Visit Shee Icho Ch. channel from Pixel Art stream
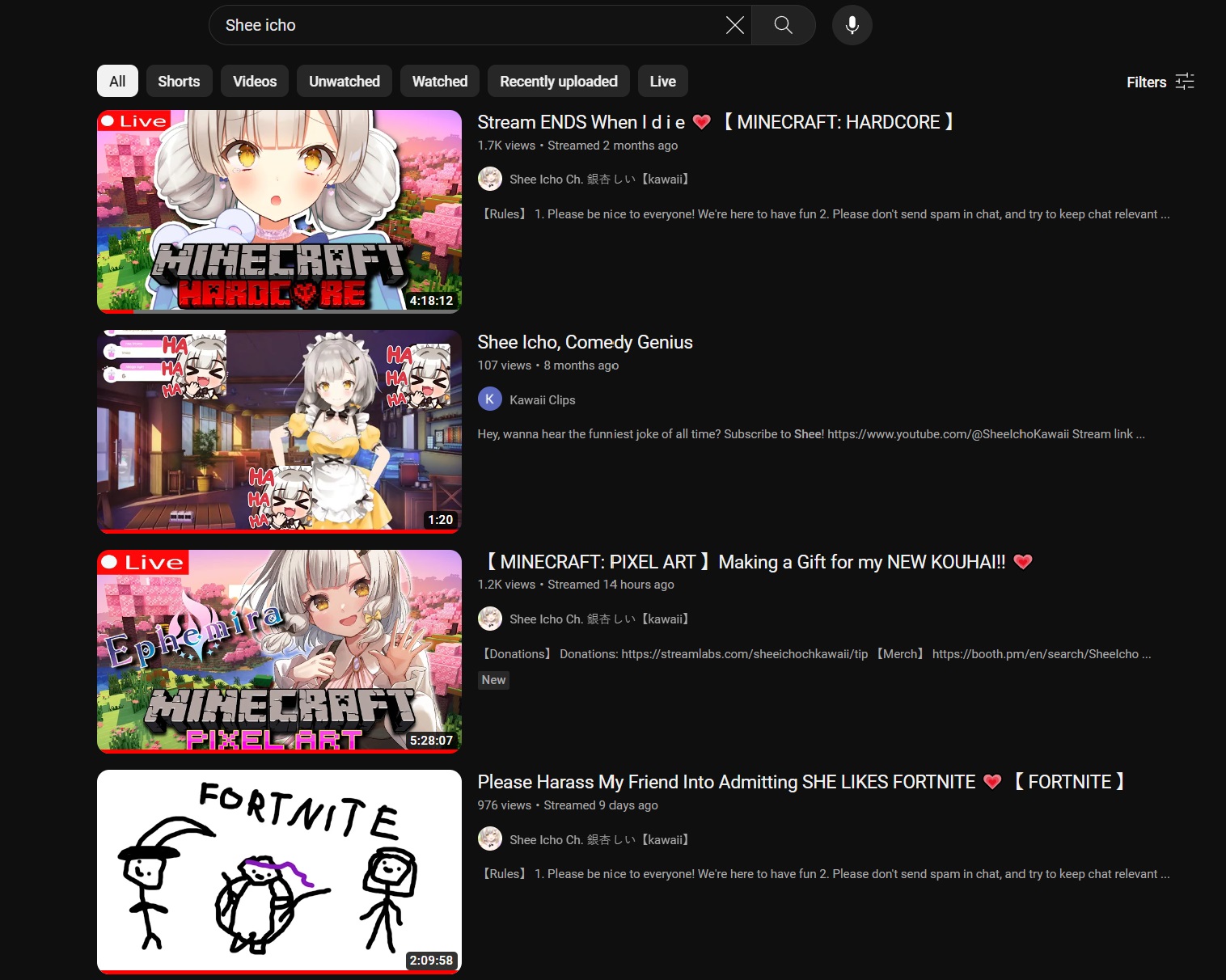This screenshot has width=1226, height=980. [x=601, y=619]
